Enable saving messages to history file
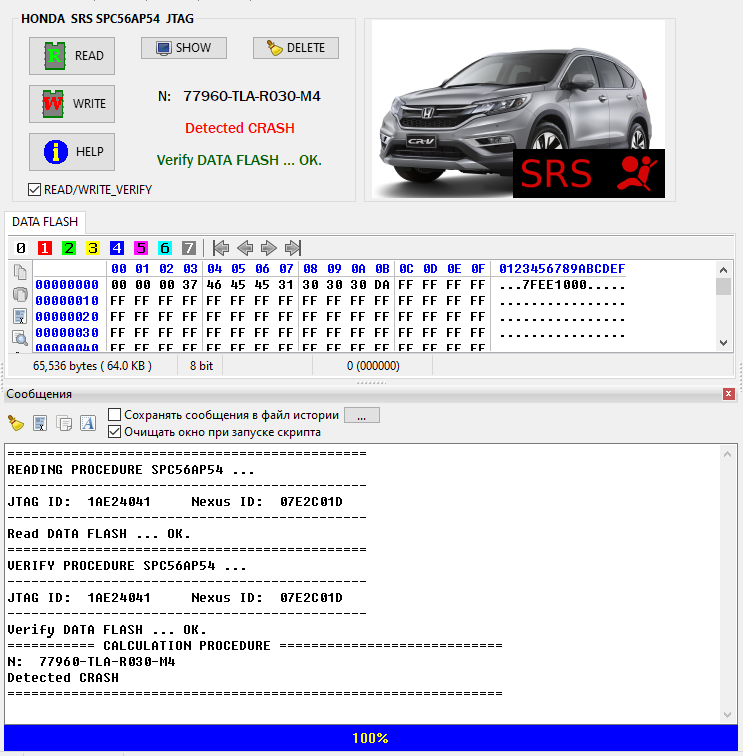 point(115,414)
